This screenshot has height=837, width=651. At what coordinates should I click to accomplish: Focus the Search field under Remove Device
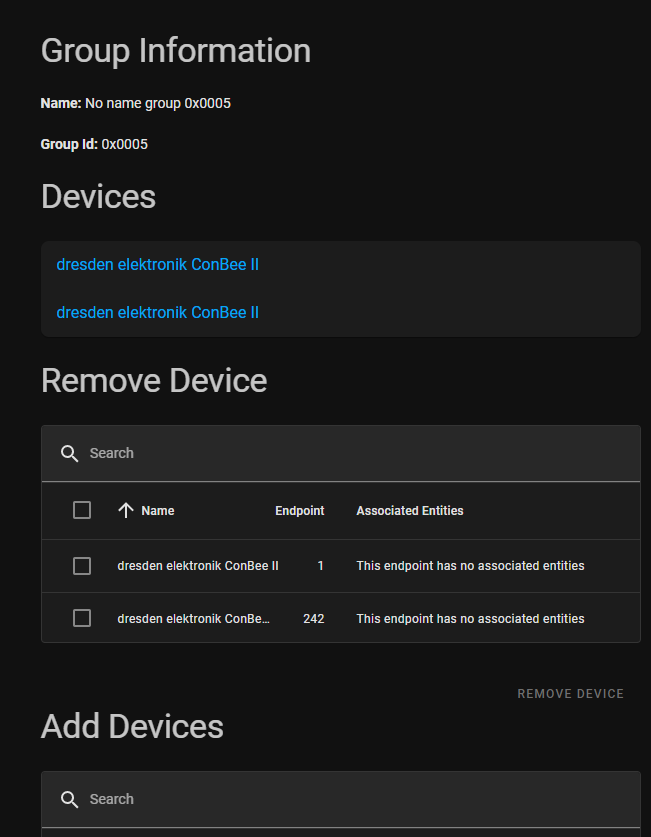(x=350, y=453)
